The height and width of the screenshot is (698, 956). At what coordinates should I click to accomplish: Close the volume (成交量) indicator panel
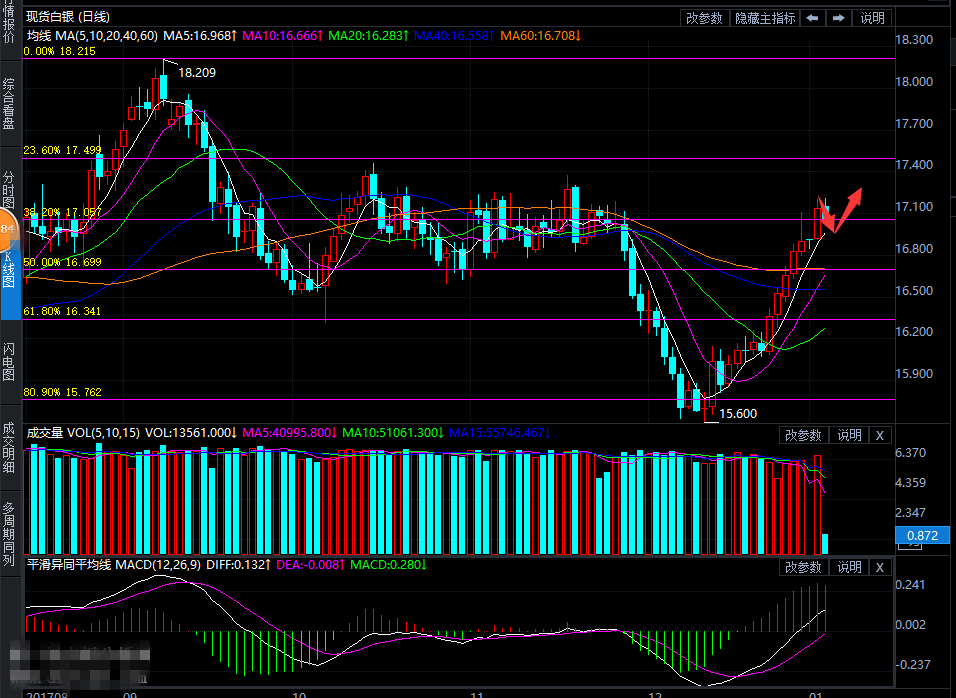879,435
